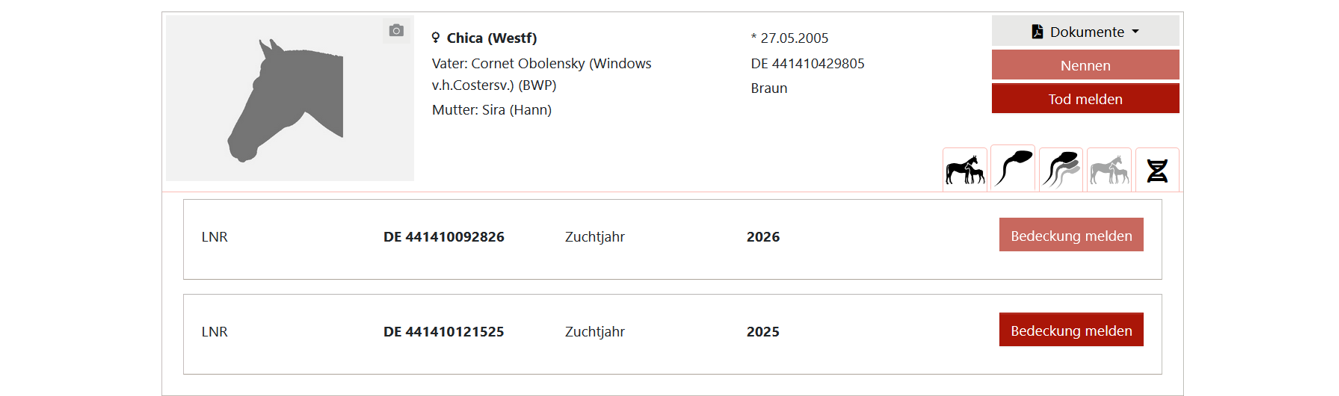
Task: Click the Tod melden button
Action: pyautogui.click(x=1085, y=99)
